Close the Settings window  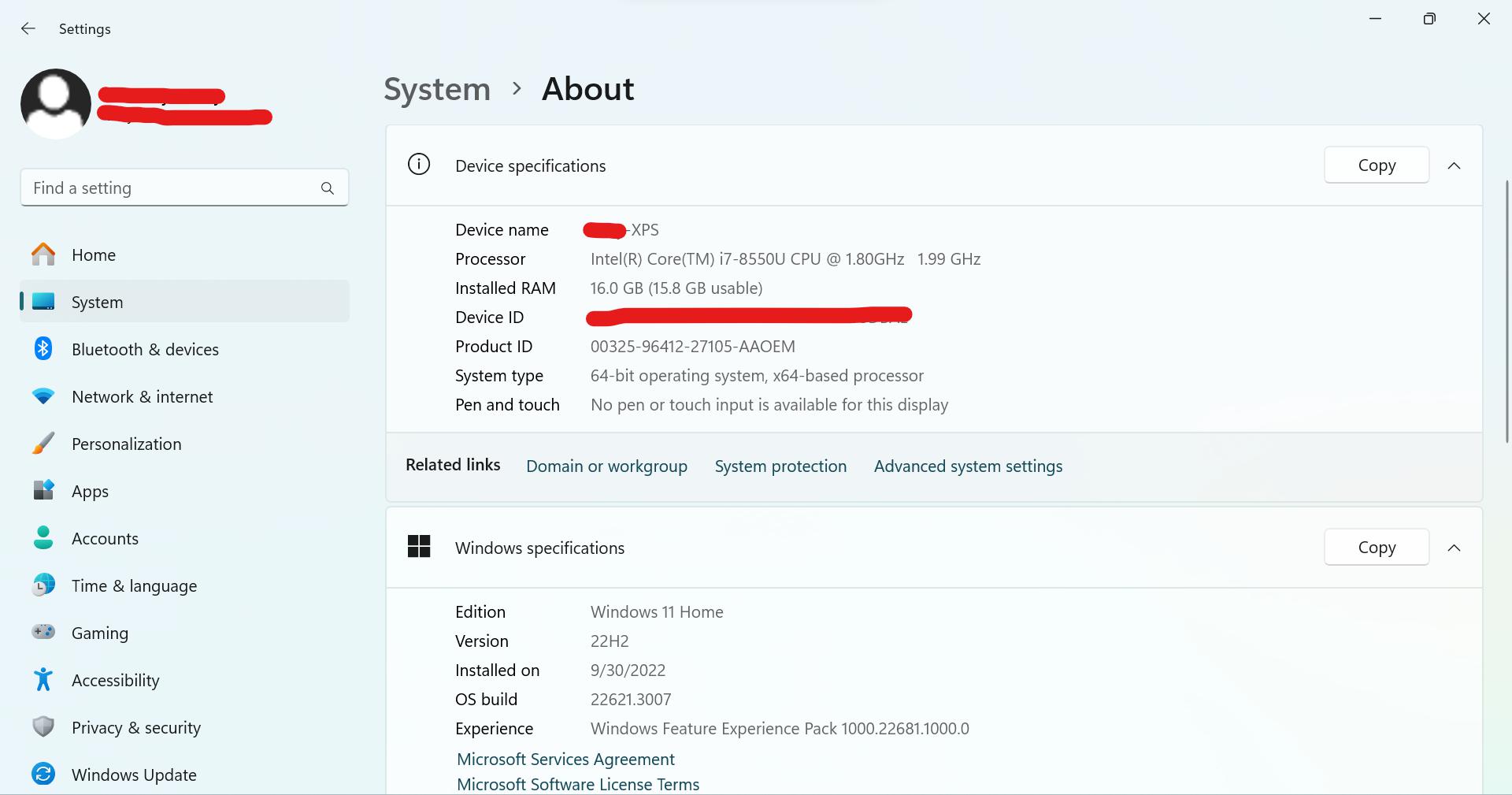pyautogui.click(x=1484, y=19)
